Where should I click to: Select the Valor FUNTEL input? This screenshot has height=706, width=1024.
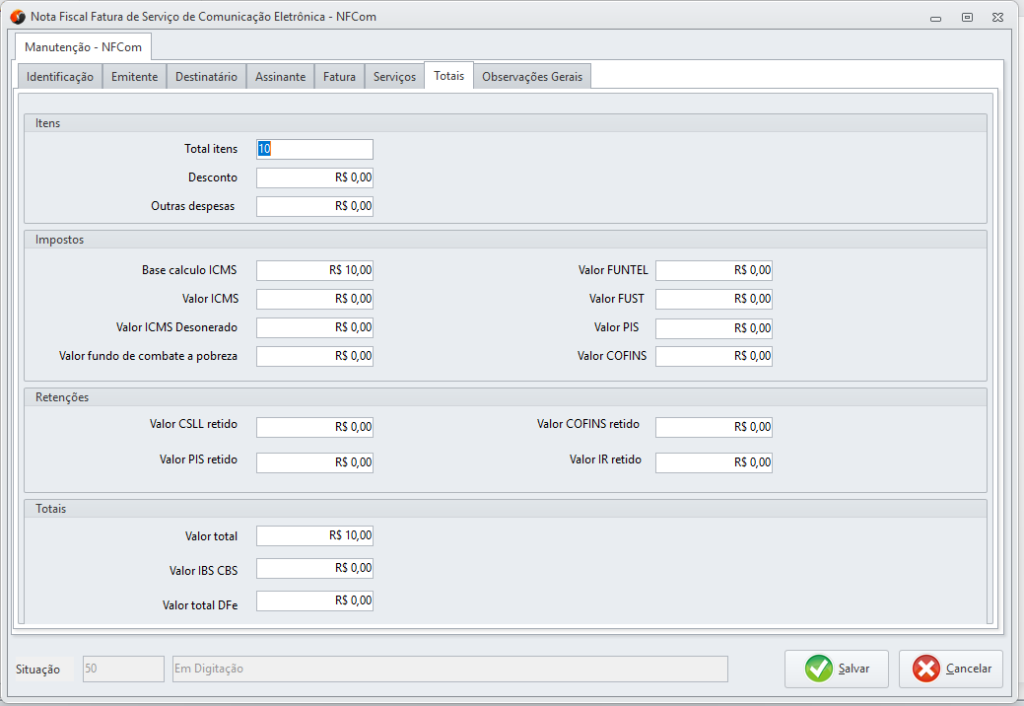(713, 270)
